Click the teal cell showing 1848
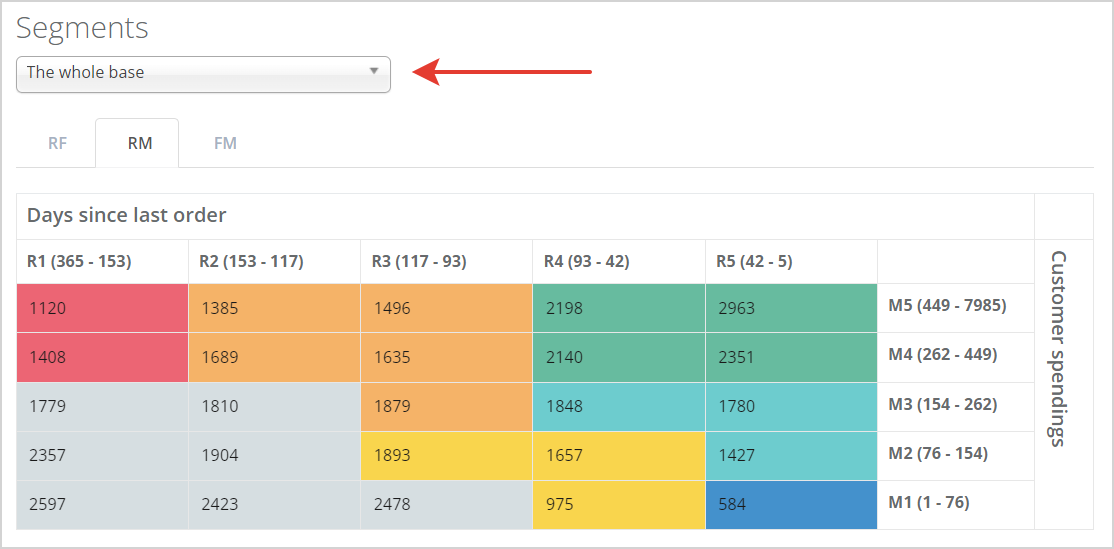 [618, 406]
